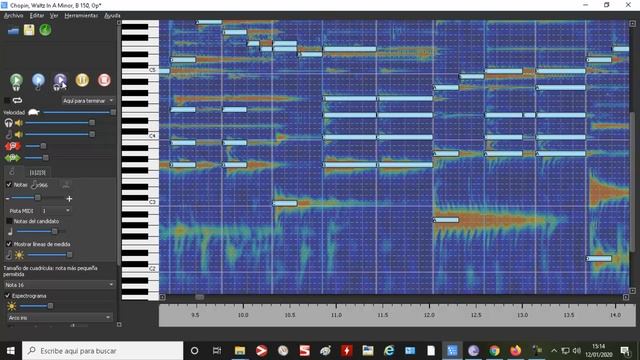640x360 pixels.
Task: Pause playback with the yellow pause button
Action: tap(82, 80)
